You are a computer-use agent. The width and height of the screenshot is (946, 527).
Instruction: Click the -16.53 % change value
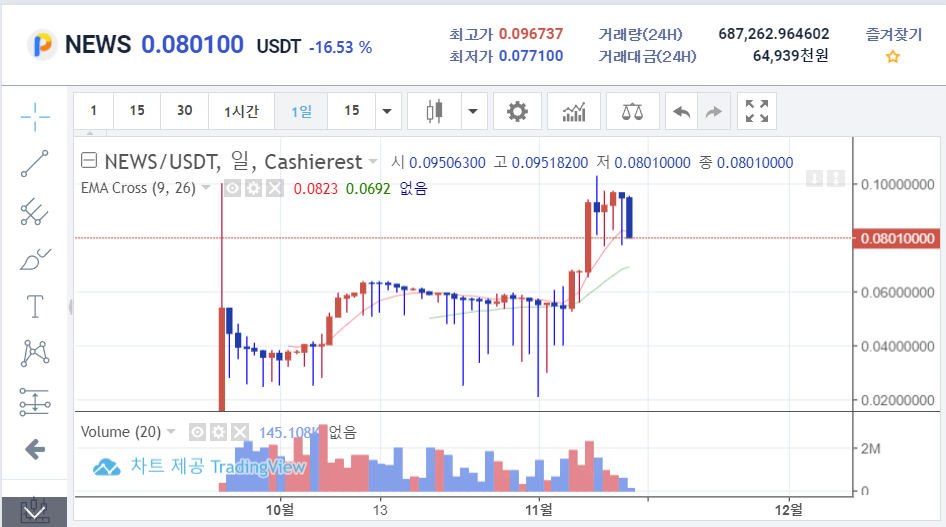click(x=340, y=47)
